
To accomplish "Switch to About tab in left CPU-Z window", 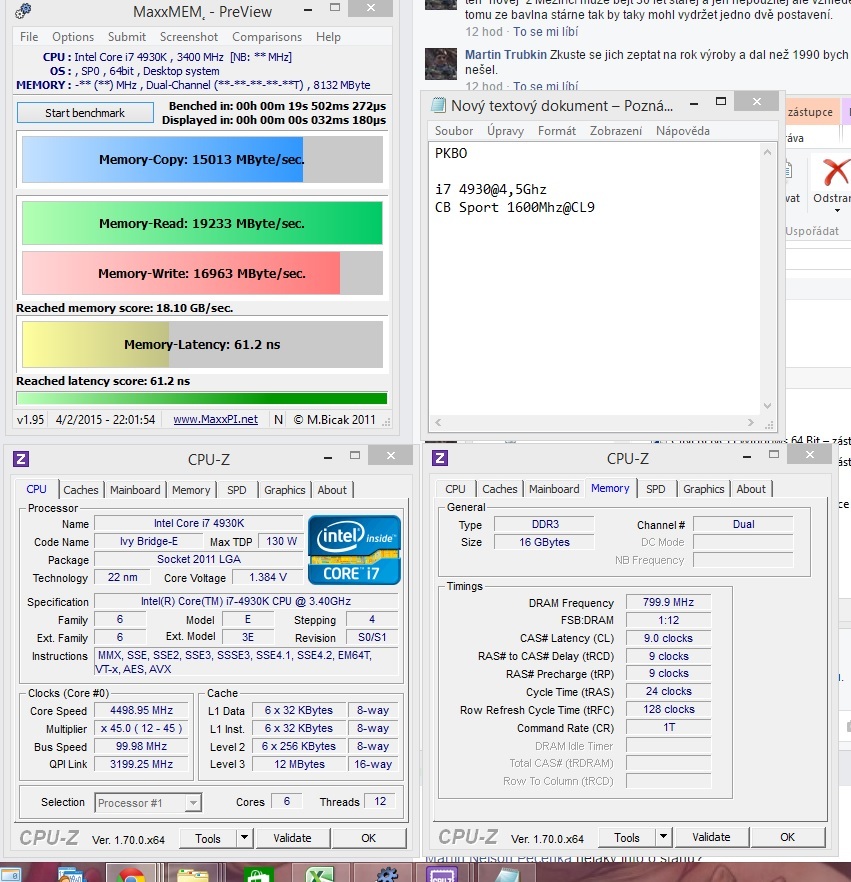I will 332,489.
